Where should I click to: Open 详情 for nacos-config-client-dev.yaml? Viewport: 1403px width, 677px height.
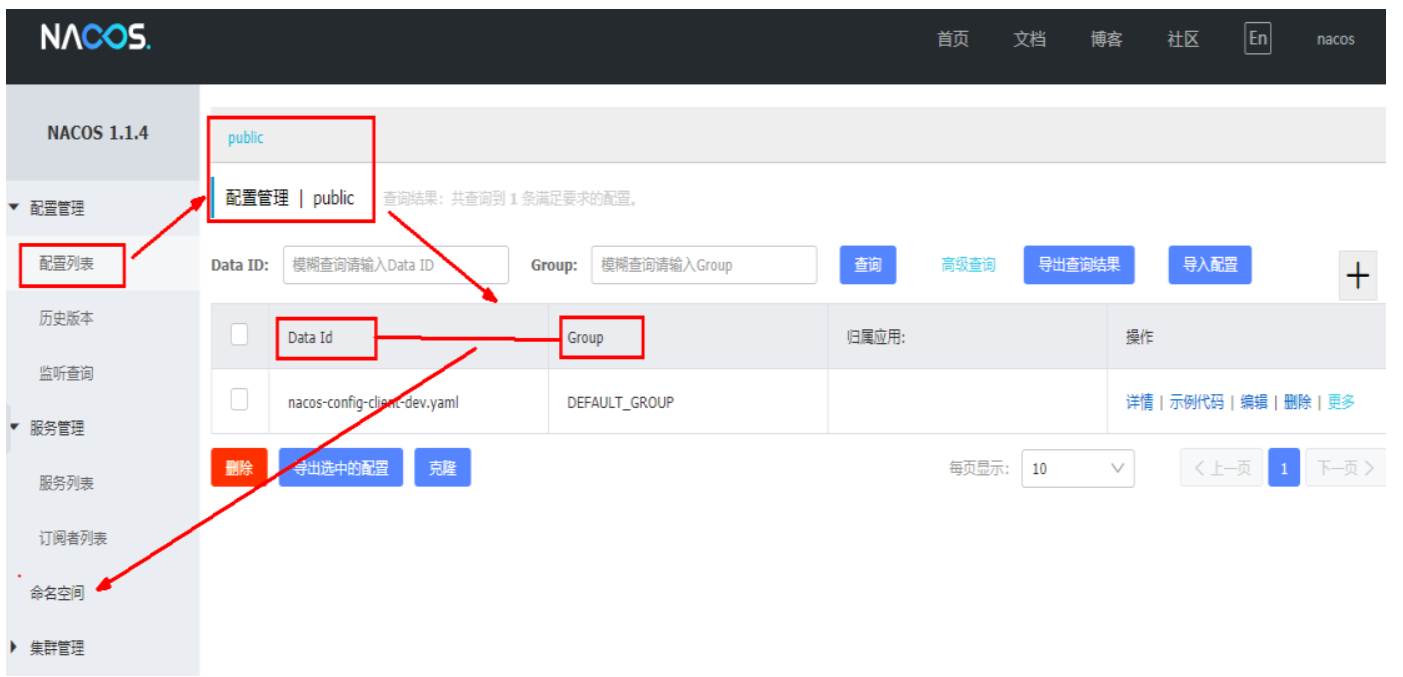point(1140,402)
